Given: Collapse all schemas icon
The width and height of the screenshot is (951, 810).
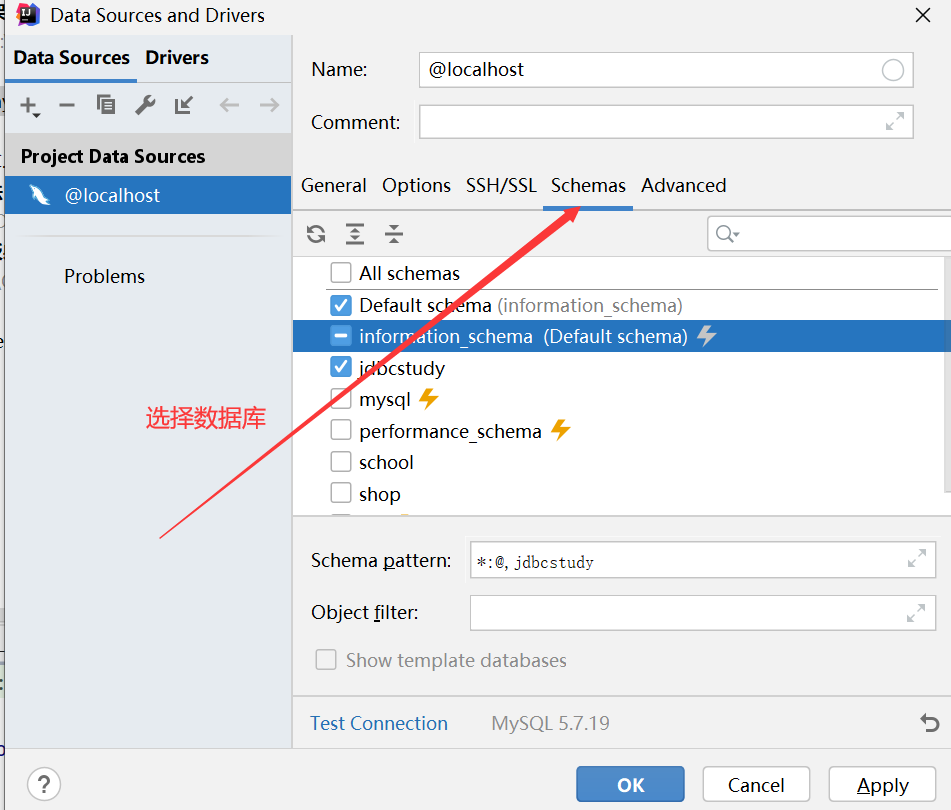Looking at the screenshot, I should [394, 234].
